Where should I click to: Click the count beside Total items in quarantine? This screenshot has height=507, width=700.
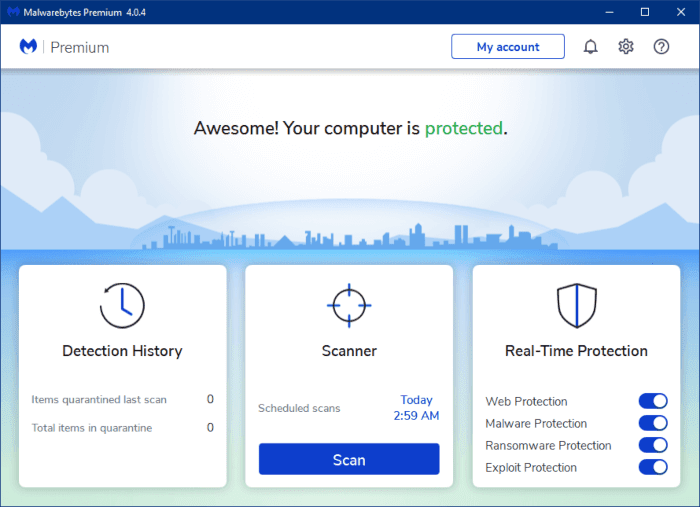[x=210, y=428]
